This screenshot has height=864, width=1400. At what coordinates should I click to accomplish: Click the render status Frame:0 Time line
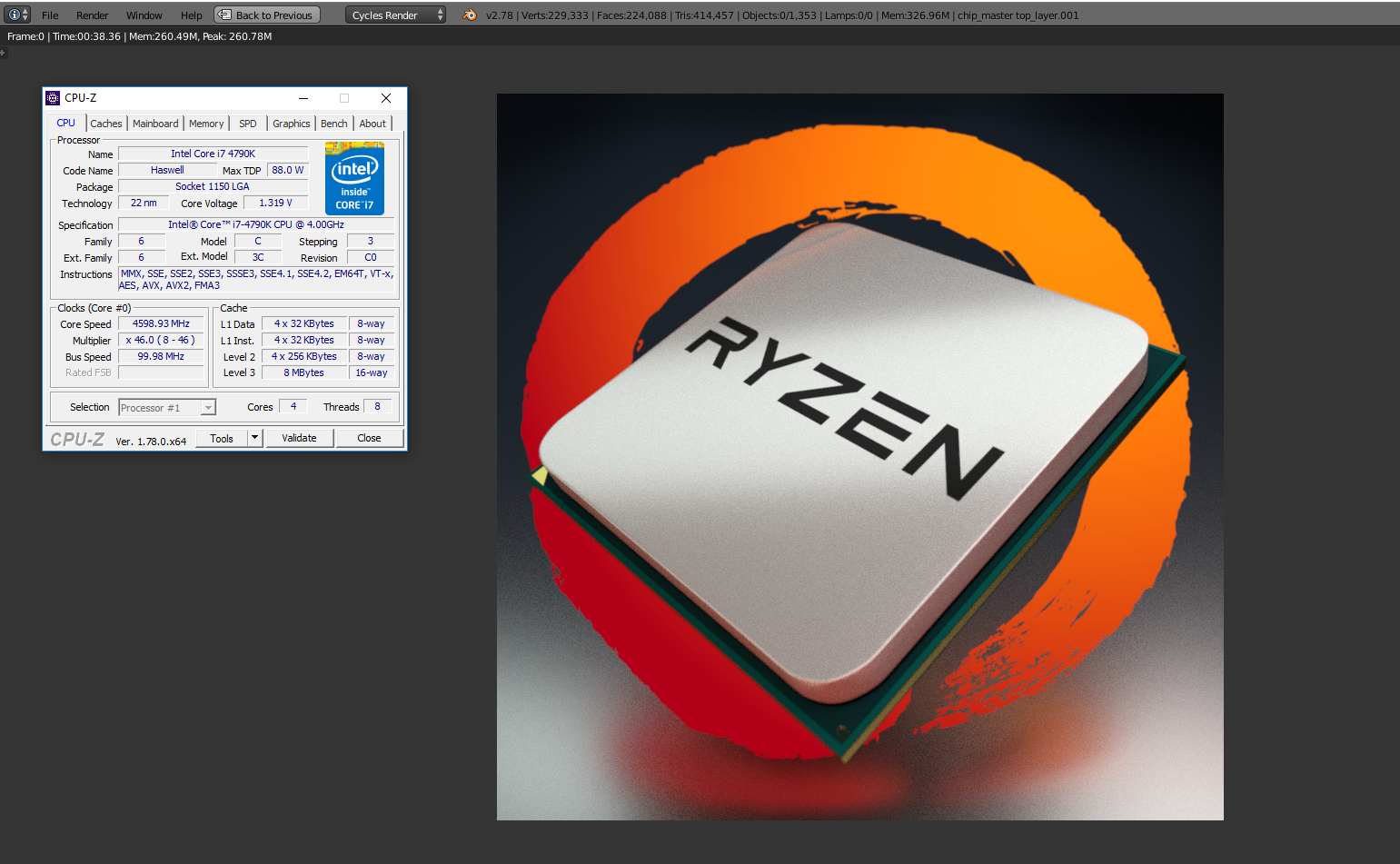coord(140,37)
